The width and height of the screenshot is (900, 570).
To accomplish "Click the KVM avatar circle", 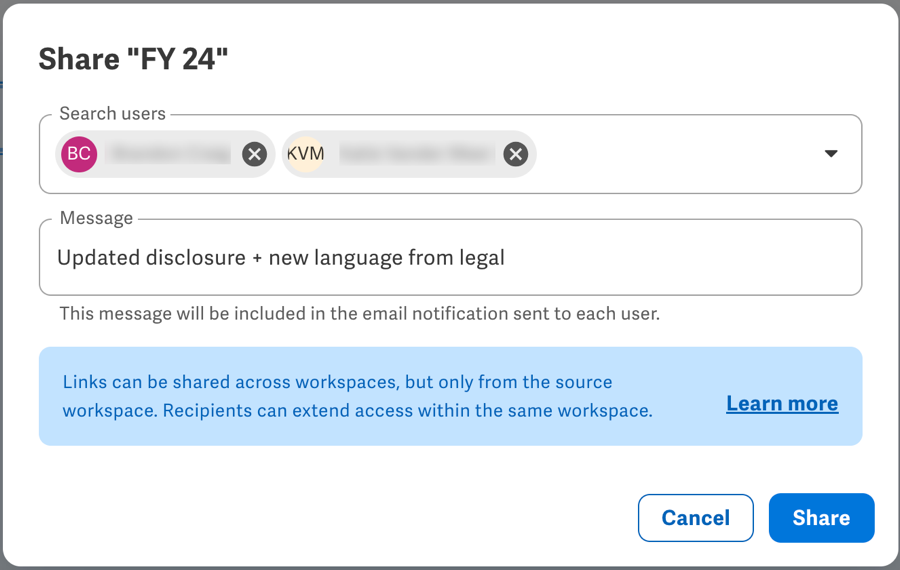I will tap(305, 154).
